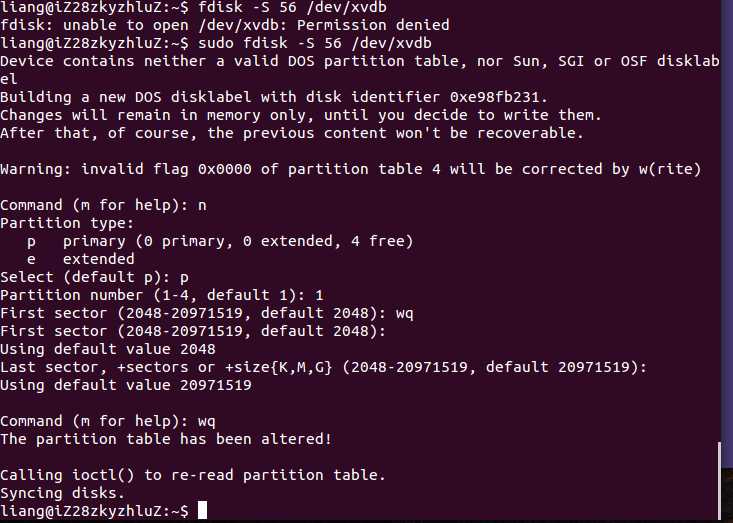Click the 'p primary' partition type option line
The image size is (733, 523).
point(220,241)
